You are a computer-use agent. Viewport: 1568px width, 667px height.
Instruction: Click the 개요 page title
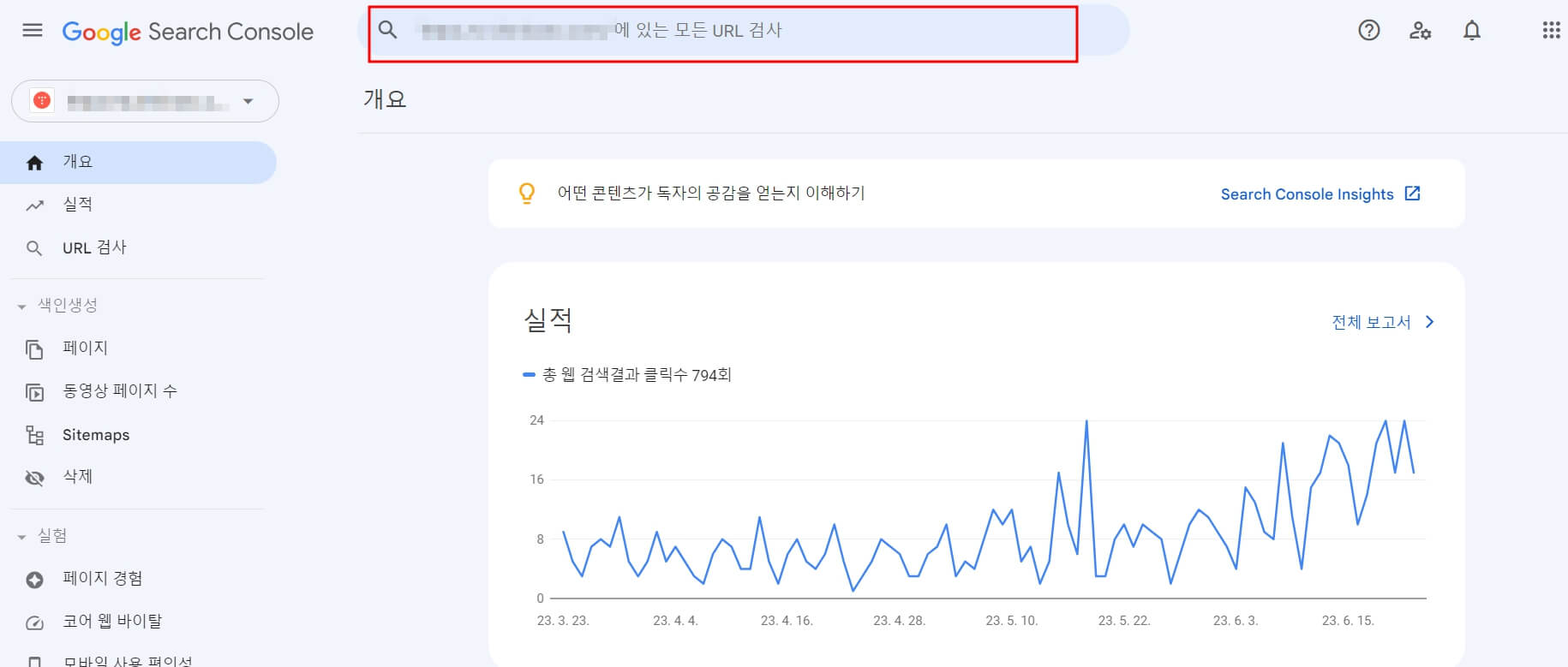(x=385, y=99)
